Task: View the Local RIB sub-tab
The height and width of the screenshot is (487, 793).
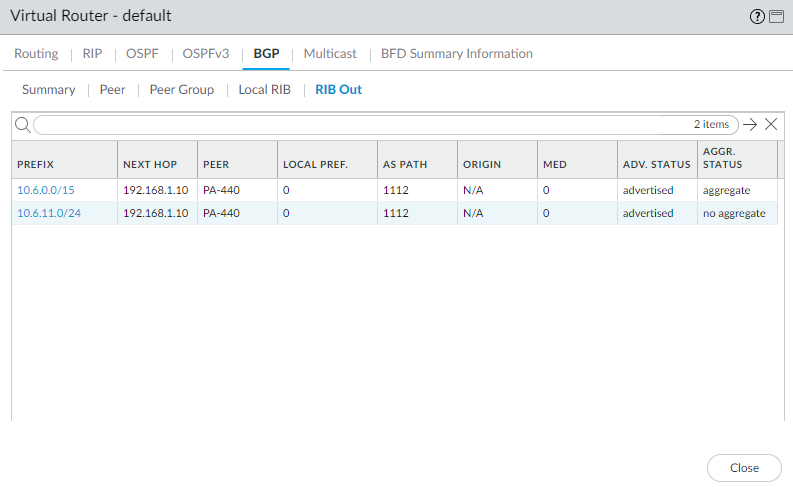Action: pos(264,90)
